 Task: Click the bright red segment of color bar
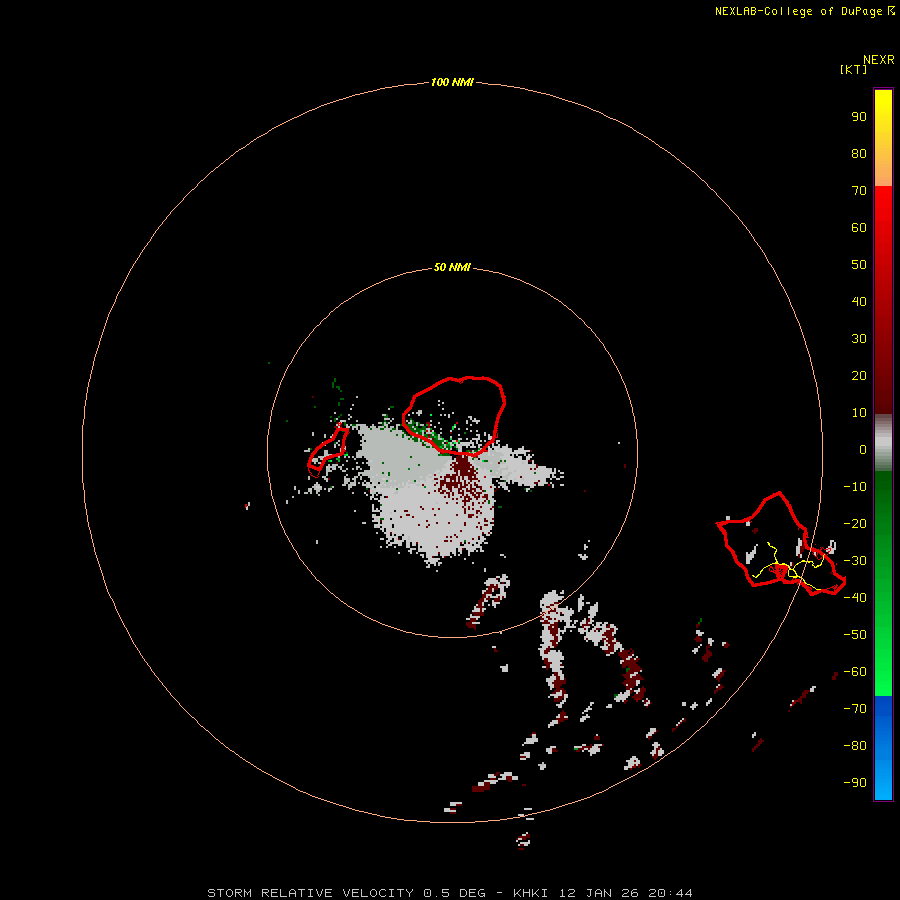coord(883,298)
